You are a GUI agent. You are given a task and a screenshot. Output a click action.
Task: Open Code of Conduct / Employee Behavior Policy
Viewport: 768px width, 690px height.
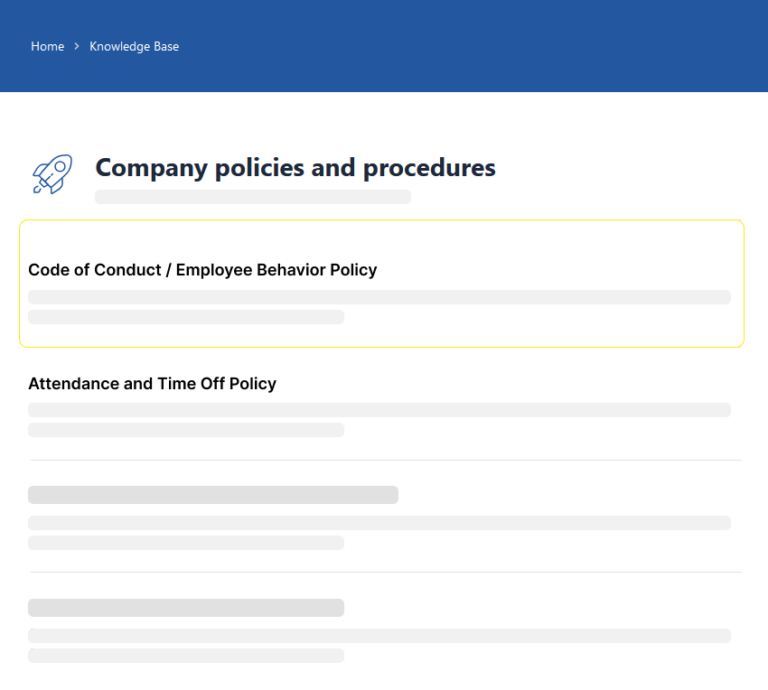pos(202,270)
